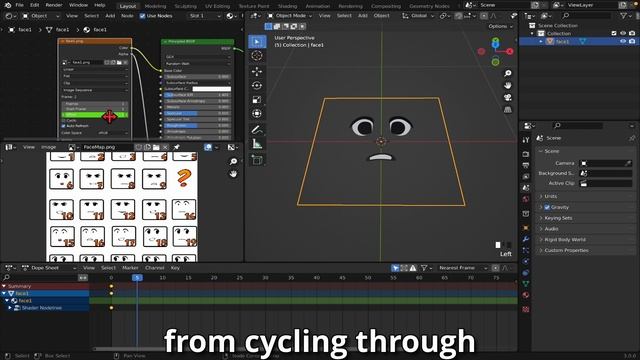Open the World properties tab

526,199
